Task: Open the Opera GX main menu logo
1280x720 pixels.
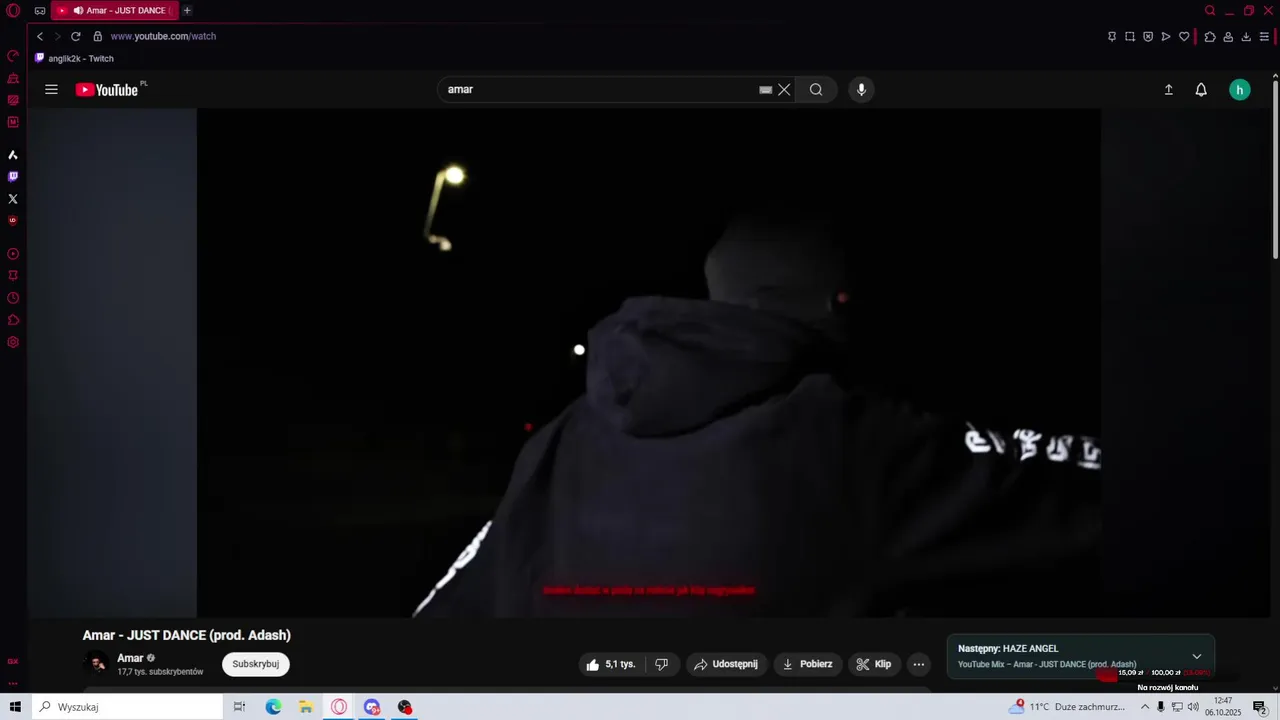Action: (x=13, y=11)
